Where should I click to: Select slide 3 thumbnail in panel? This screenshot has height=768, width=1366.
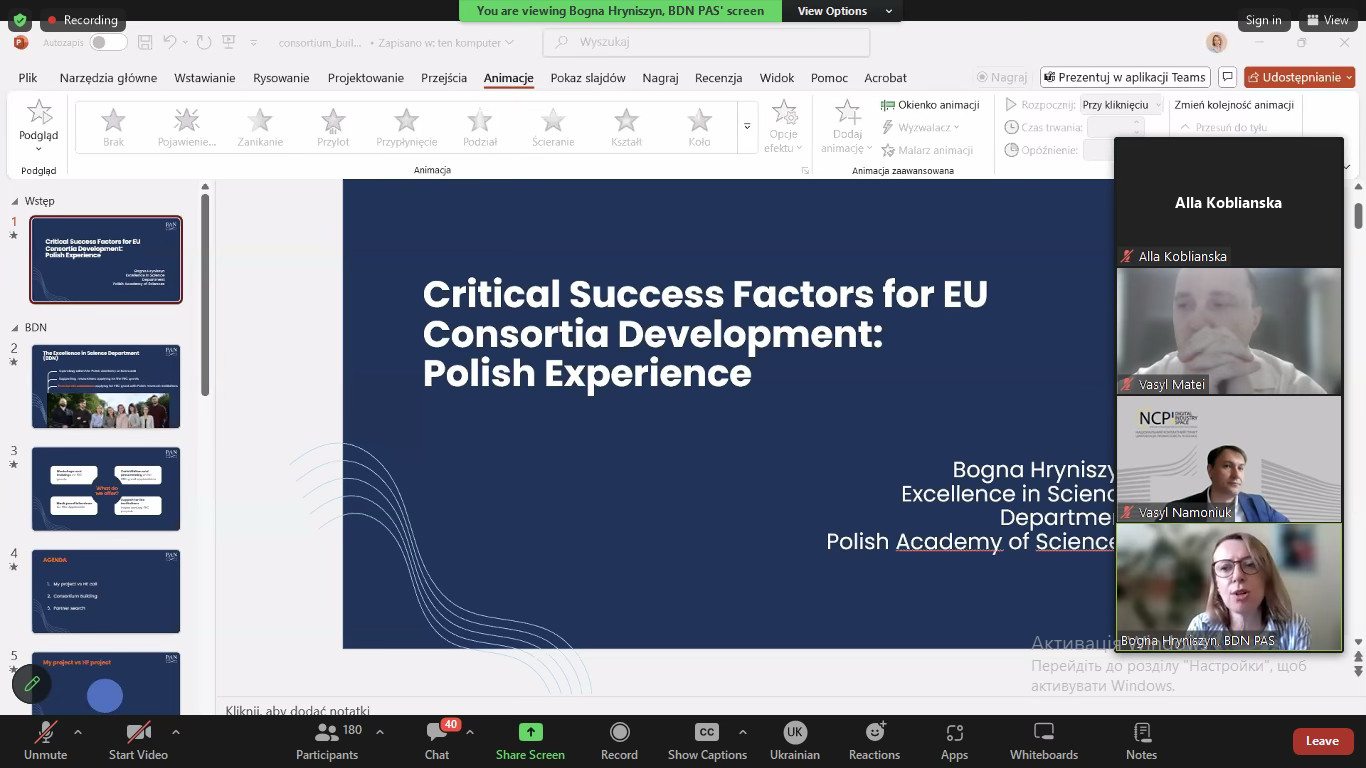click(x=106, y=489)
